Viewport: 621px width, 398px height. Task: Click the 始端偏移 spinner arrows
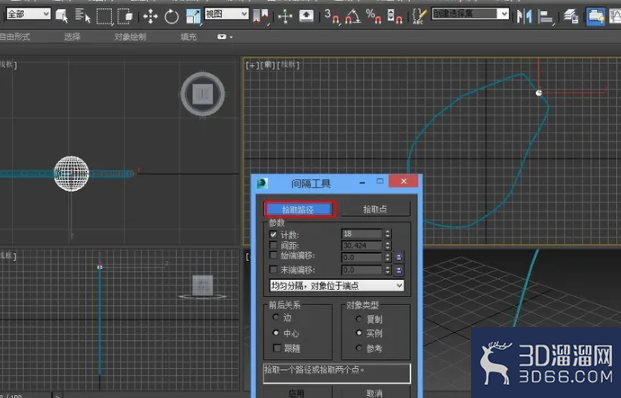click(388, 257)
